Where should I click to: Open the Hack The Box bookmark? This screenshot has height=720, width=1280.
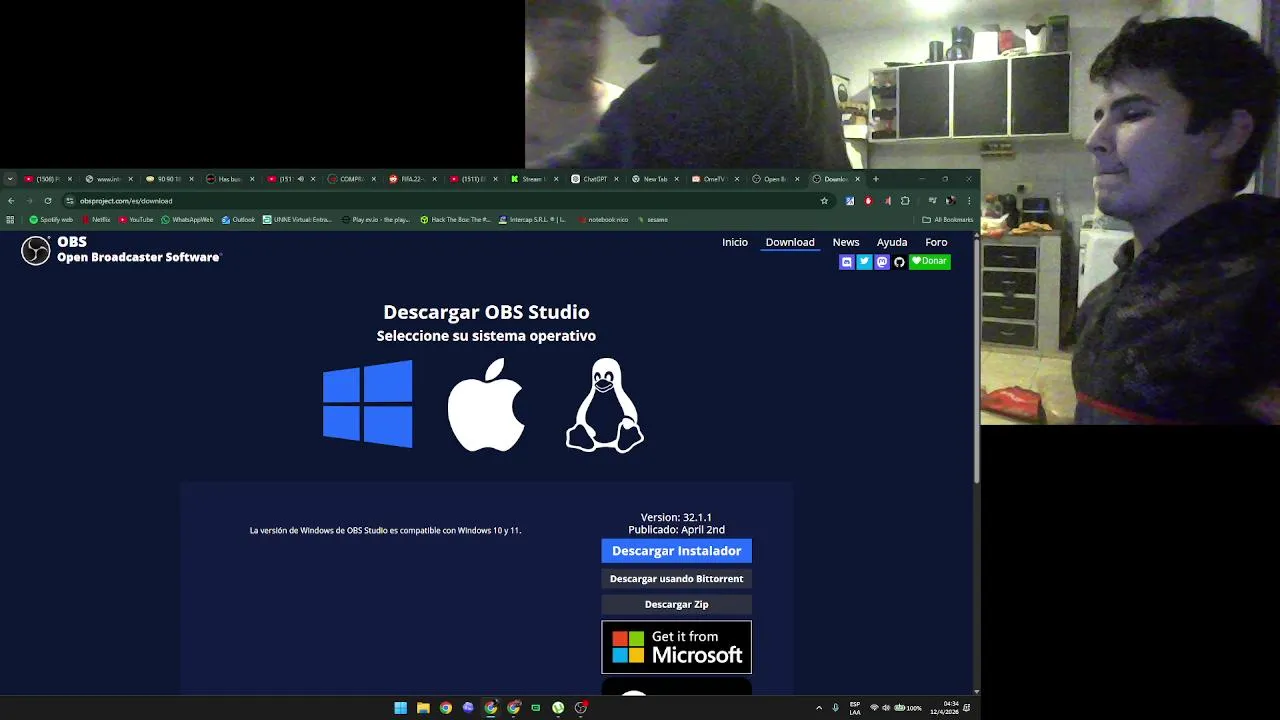[x=455, y=220]
